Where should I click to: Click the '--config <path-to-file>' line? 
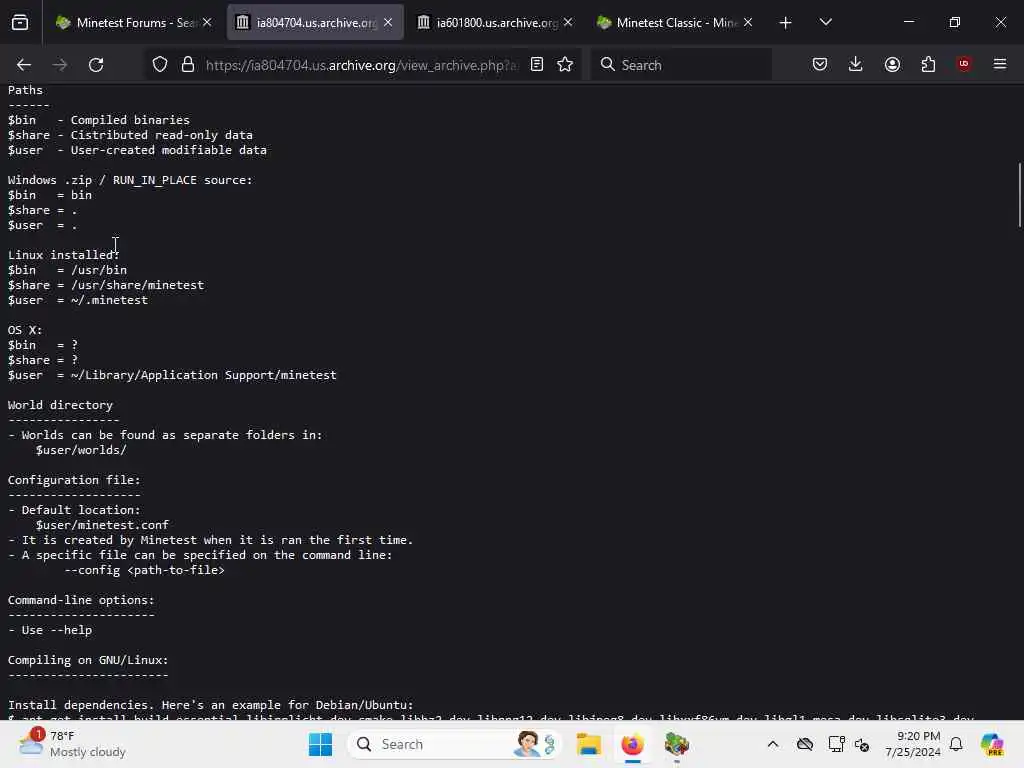coord(144,570)
